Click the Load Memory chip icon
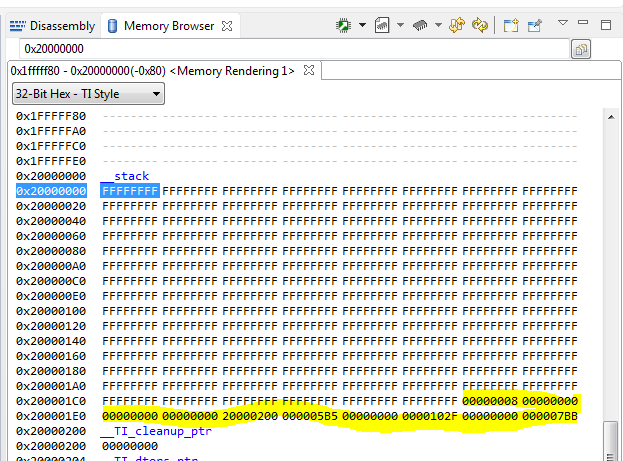The width and height of the screenshot is (623, 461). [420, 26]
